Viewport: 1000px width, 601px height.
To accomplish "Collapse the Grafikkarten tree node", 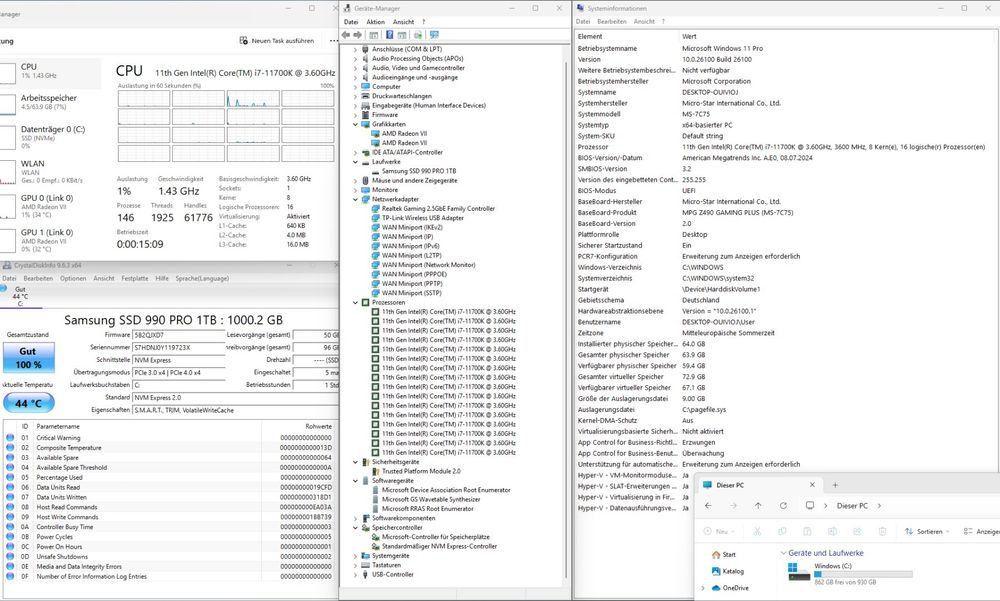I will tap(355, 124).
